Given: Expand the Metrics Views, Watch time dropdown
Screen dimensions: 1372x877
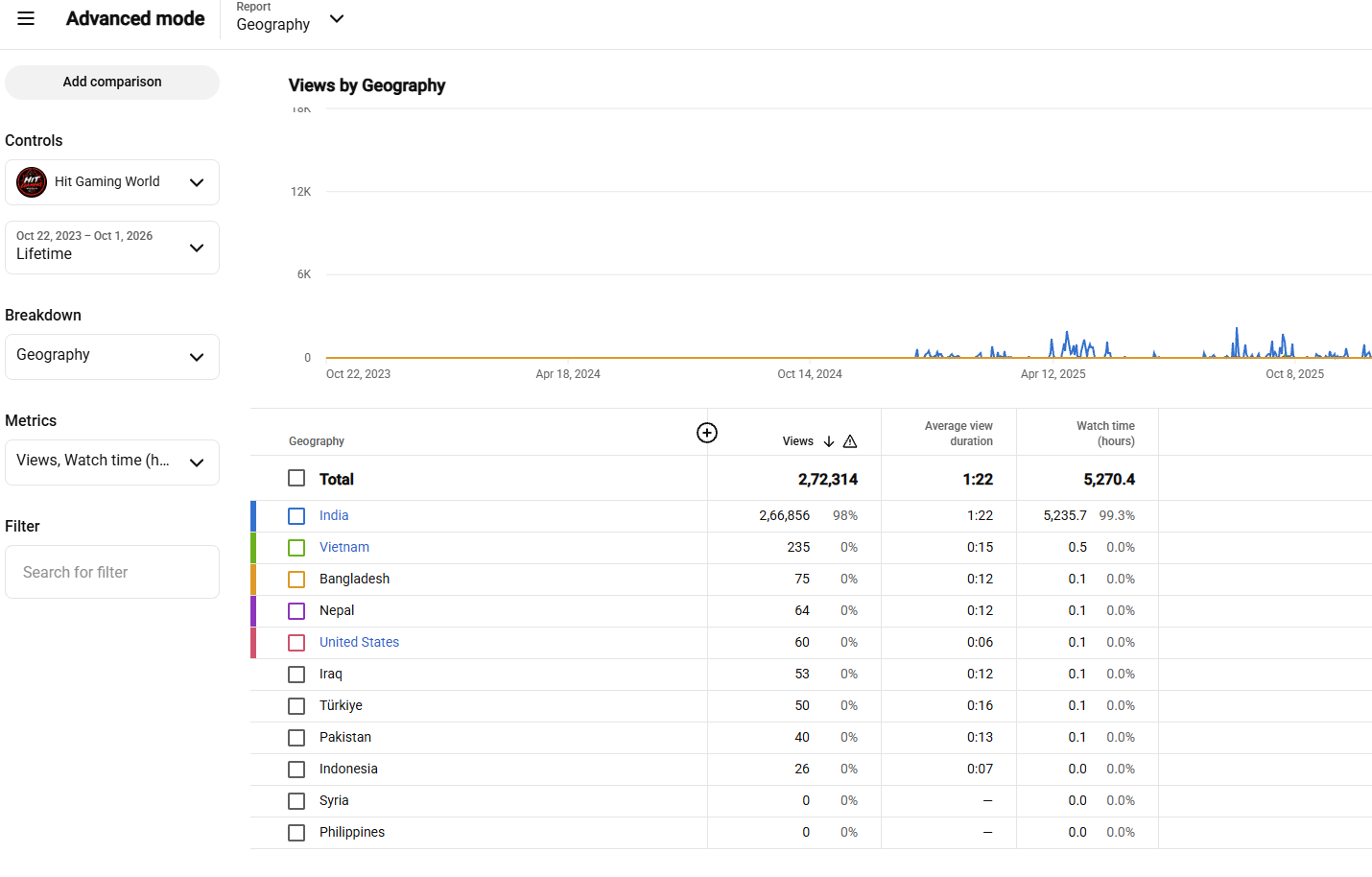Looking at the screenshot, I should pos(112,462).
